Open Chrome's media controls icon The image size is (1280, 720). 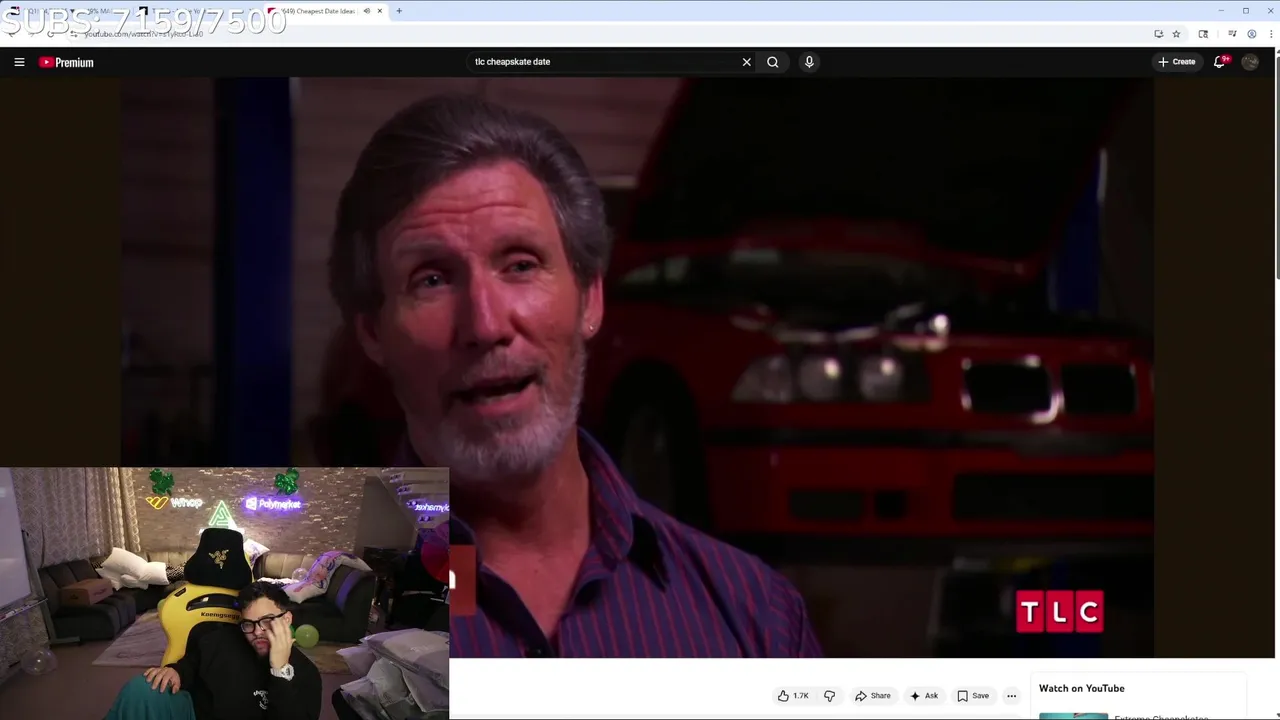coord(1232,34)
